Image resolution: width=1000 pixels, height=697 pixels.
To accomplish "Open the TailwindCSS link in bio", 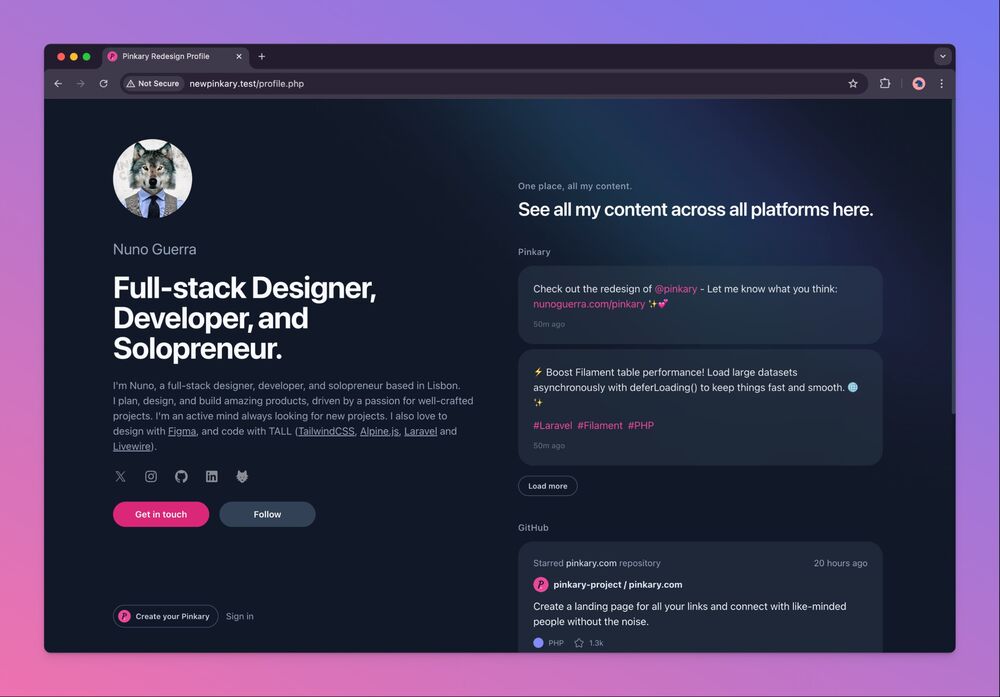I will pos(326,431).
